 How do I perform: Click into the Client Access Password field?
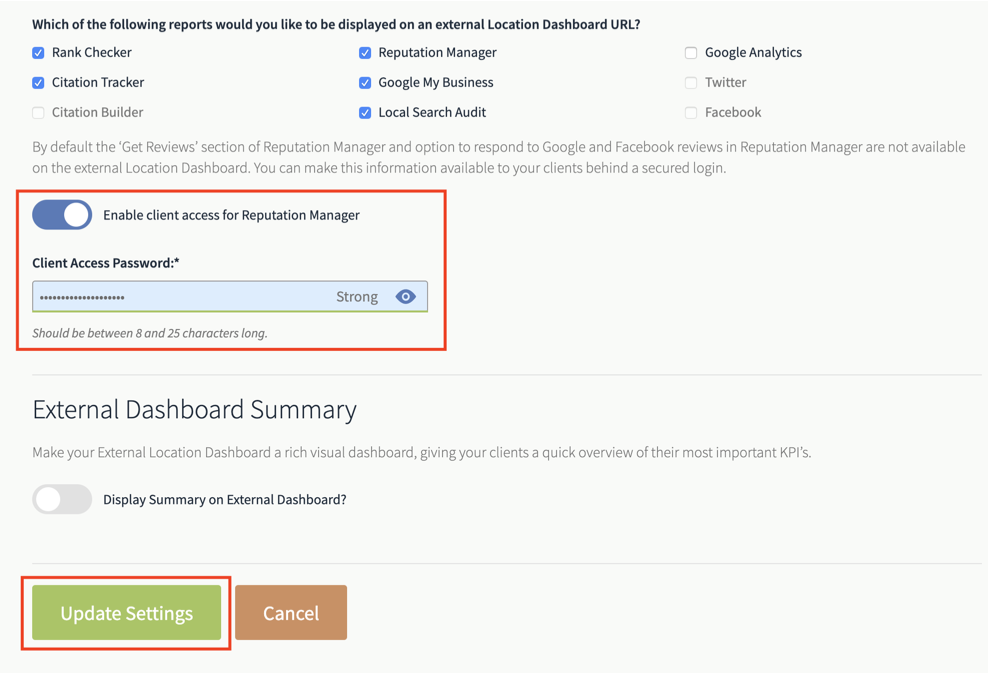point(230,297)
